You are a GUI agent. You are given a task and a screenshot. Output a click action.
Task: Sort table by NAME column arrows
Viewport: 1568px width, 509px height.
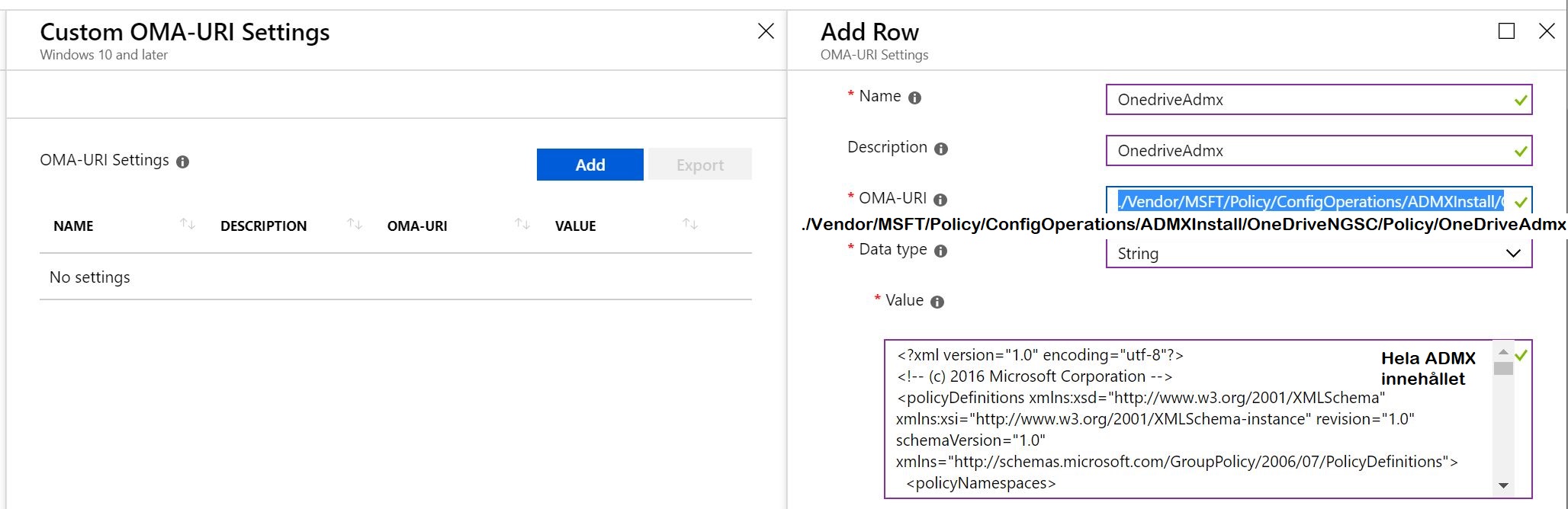(188, 224)
